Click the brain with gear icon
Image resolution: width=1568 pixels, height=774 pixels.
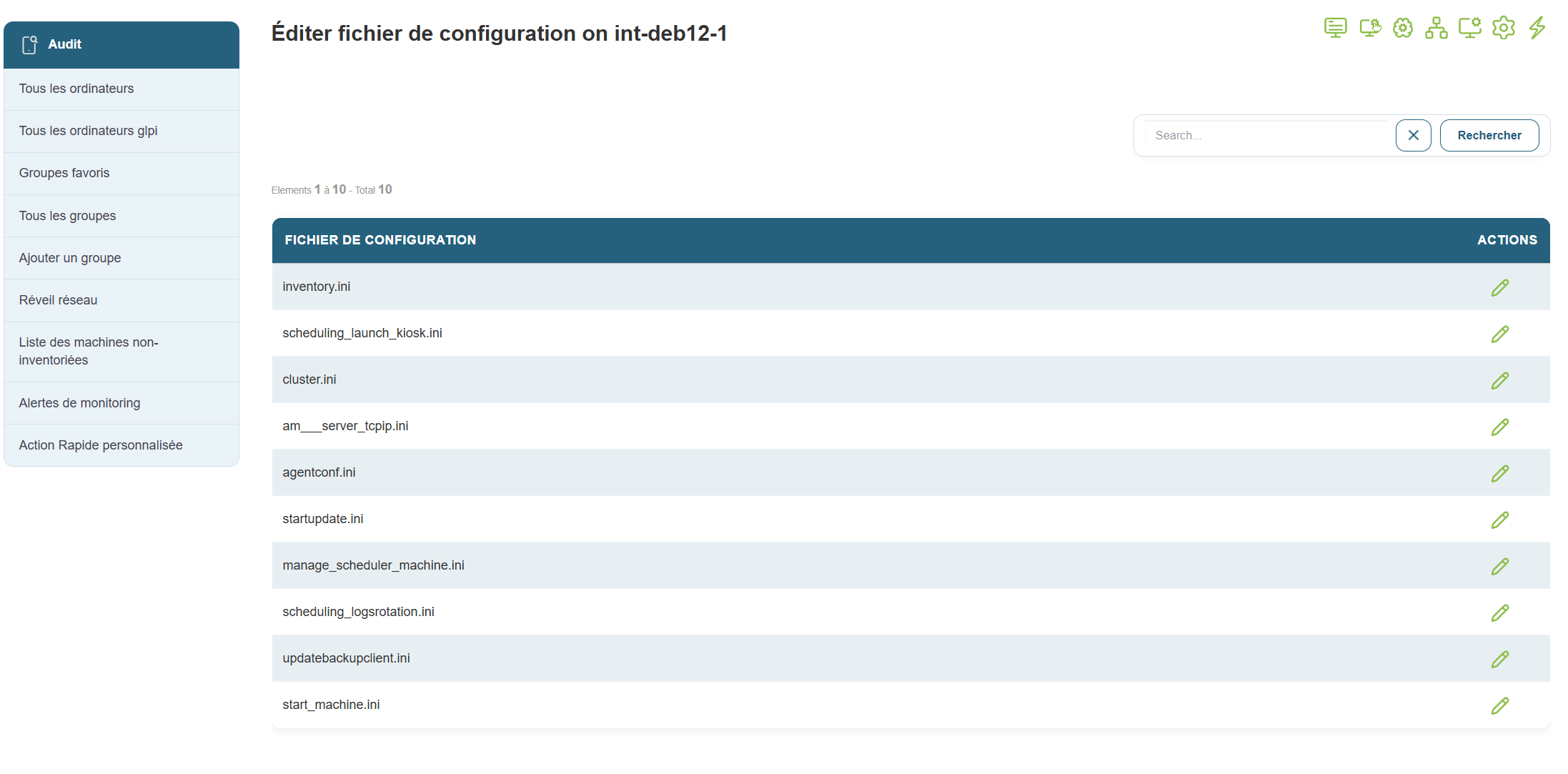click(x=1403, y=28)
